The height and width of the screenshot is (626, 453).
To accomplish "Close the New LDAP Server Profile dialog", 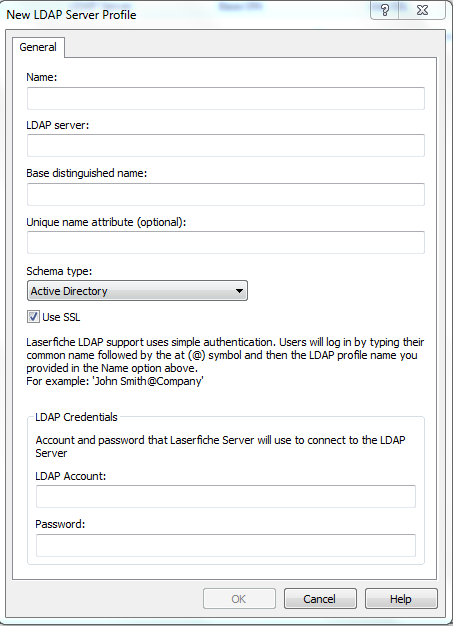I will pyautogui.click(x=422, y=10).
